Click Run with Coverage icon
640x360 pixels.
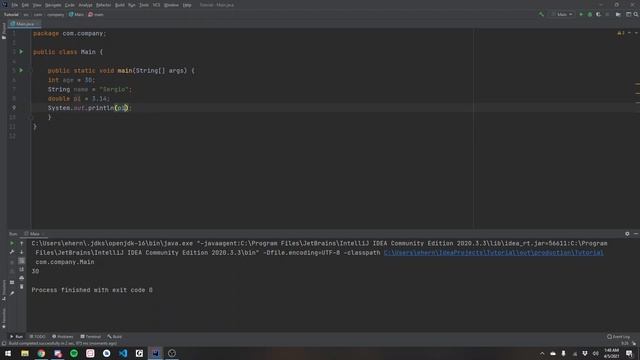click(598, 14)
